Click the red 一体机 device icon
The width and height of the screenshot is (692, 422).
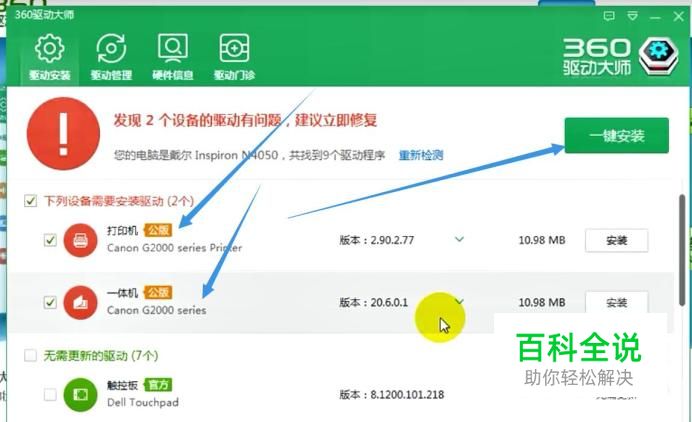(80, 302)
